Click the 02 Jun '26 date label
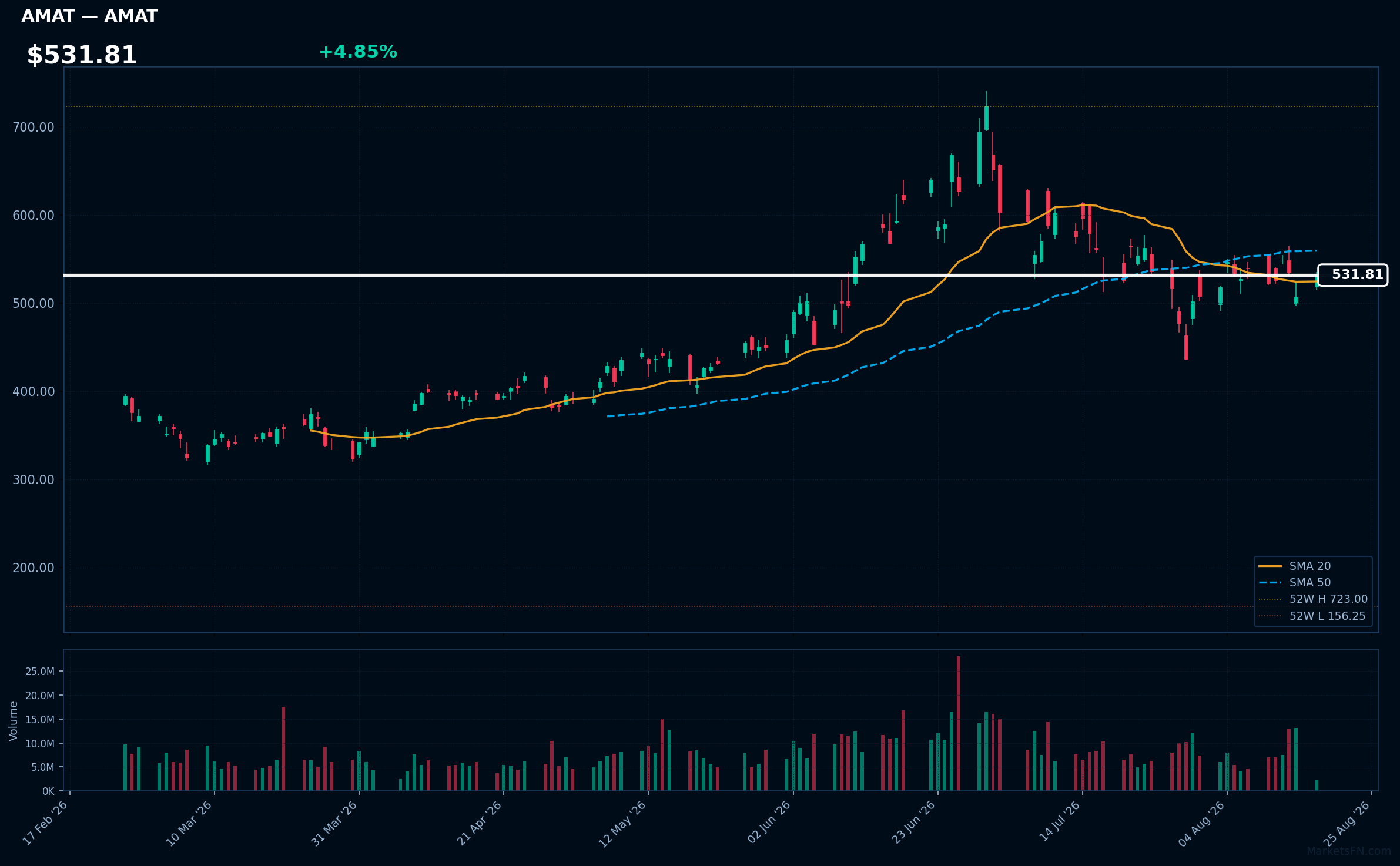The image size is (1400, 866). pos(769,823)
